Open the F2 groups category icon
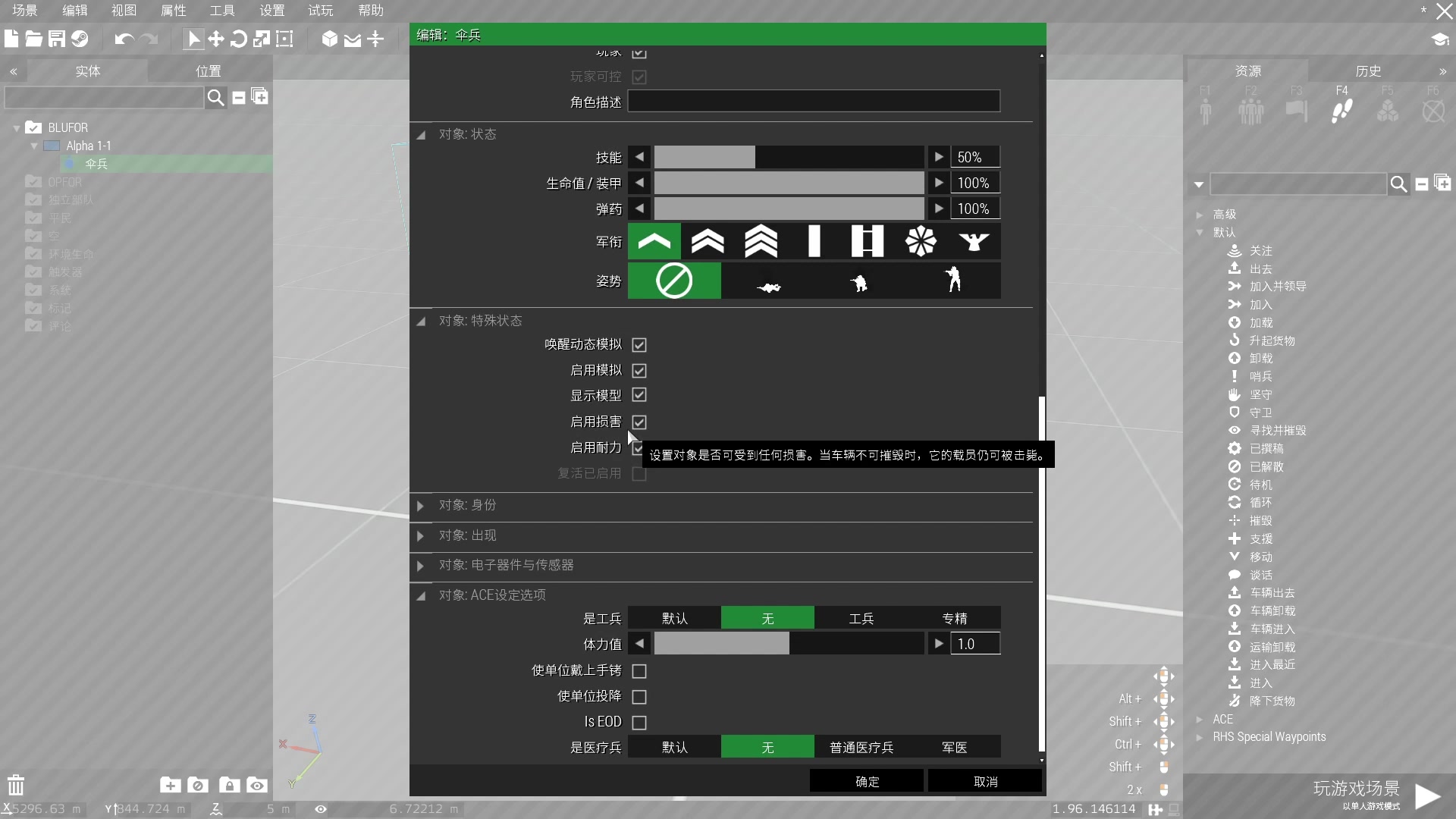 tap(1250, 110)
